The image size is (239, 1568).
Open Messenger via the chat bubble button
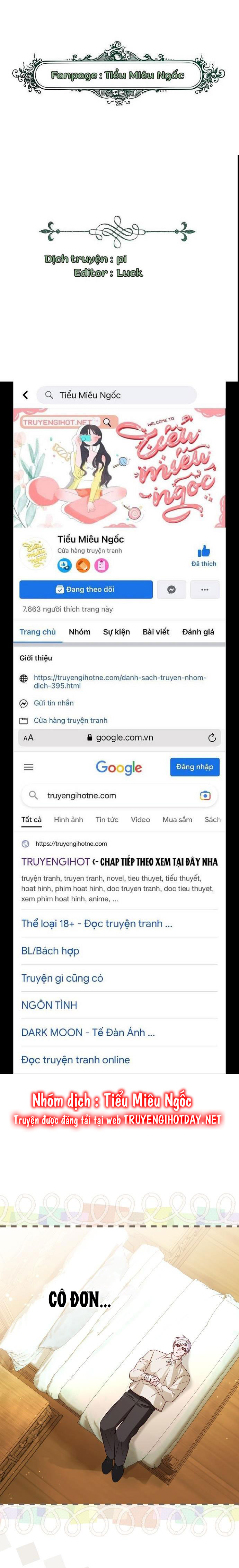pos(171,589)
